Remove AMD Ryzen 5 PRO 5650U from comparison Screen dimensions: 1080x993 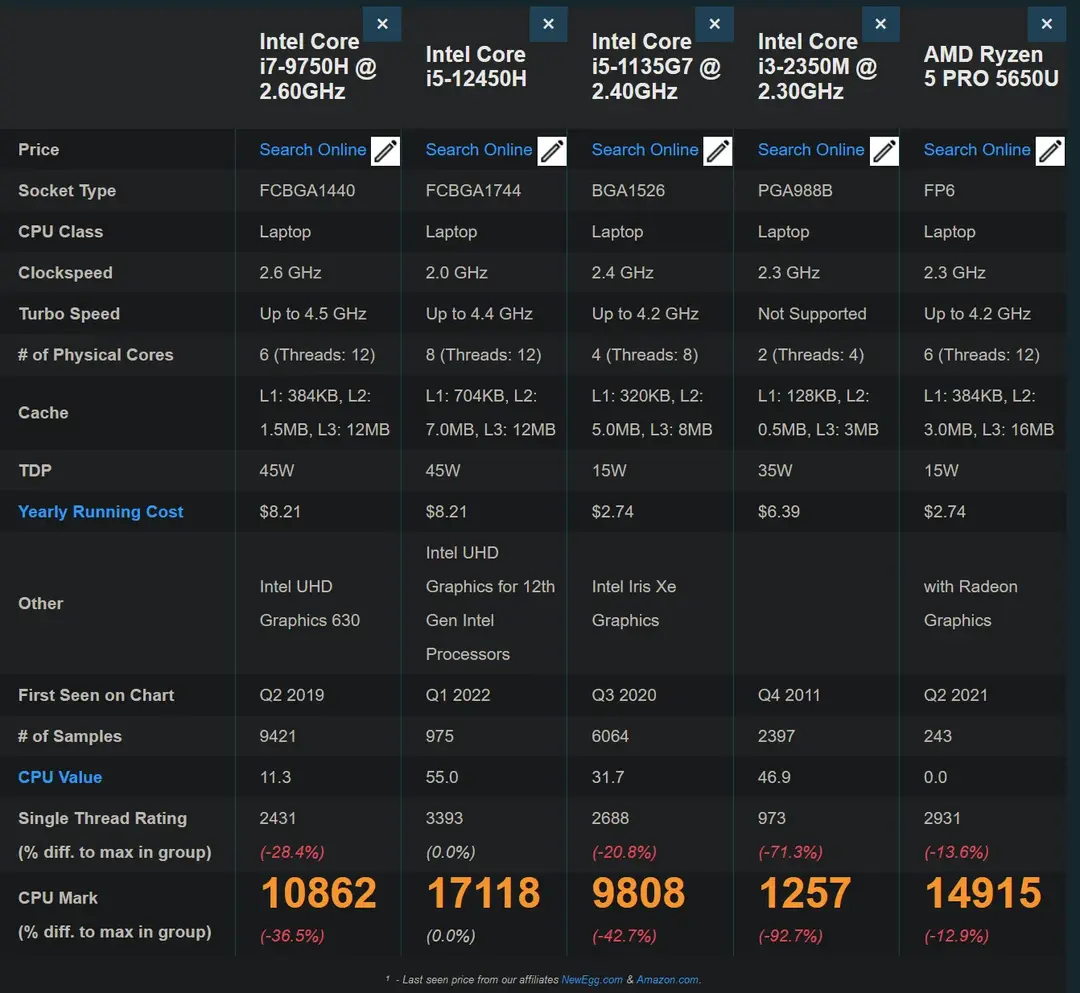[1046, 23]
